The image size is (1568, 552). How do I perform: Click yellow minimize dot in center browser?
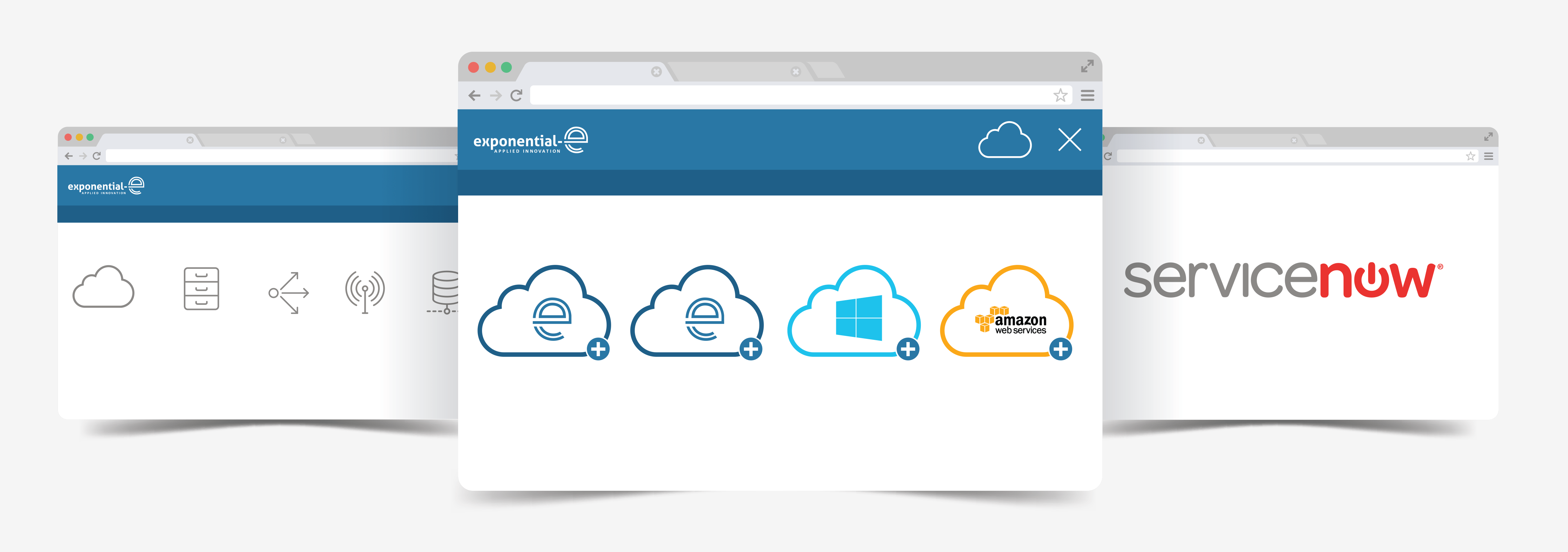pos(490,67)
